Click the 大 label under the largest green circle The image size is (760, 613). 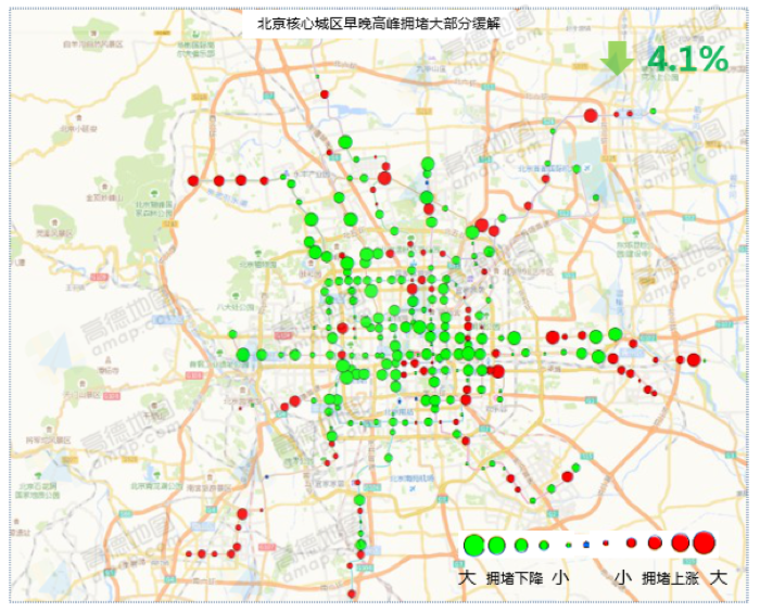pyautogui.click(x=467, y=578)
